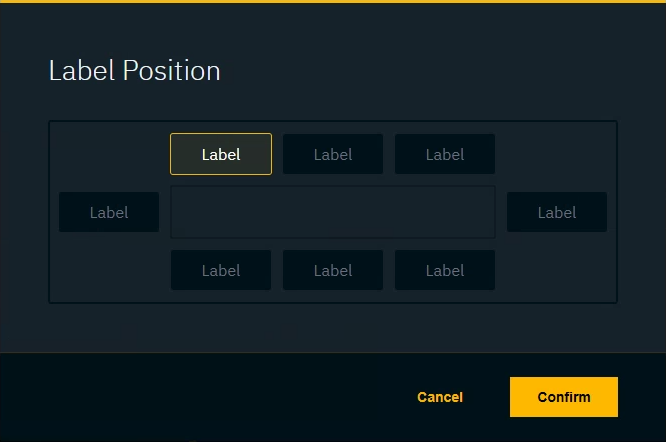This screenshot has width=666, height=442.
Task: Select the top-left label position option
Action: point(221,154)
